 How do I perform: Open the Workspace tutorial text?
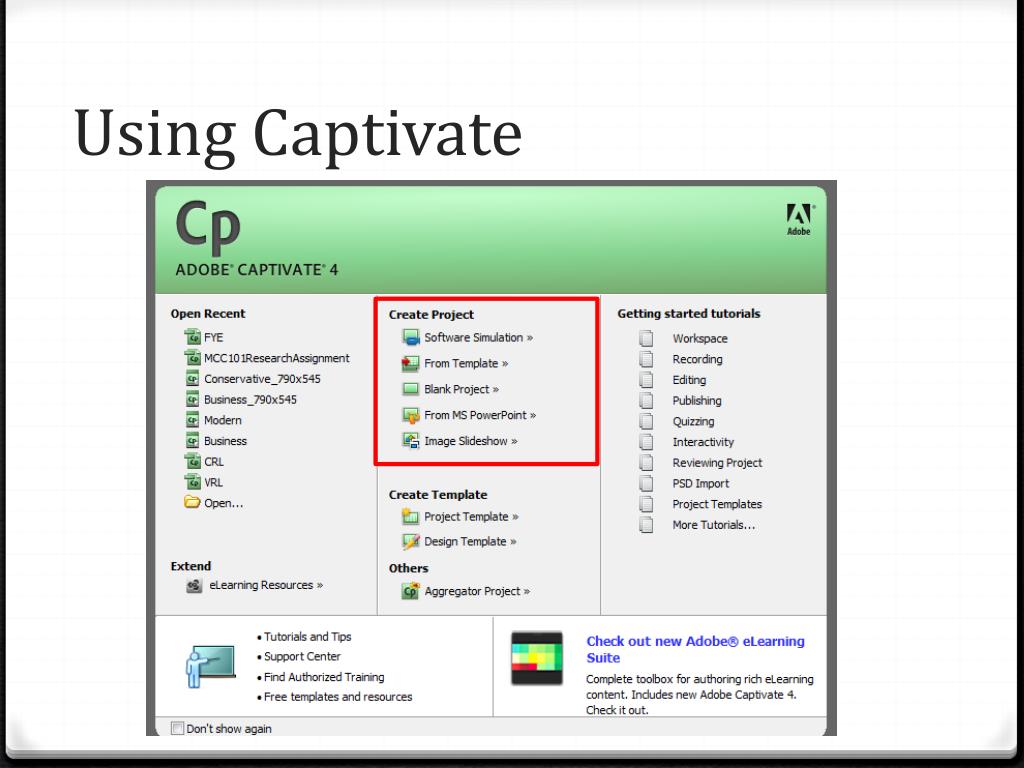tap(699, 338)
